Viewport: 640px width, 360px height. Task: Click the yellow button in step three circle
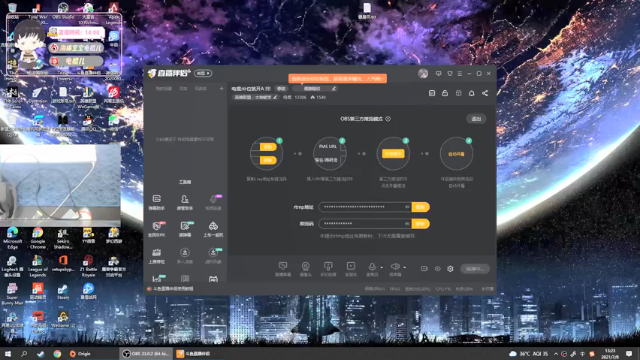tap(393, 153)
